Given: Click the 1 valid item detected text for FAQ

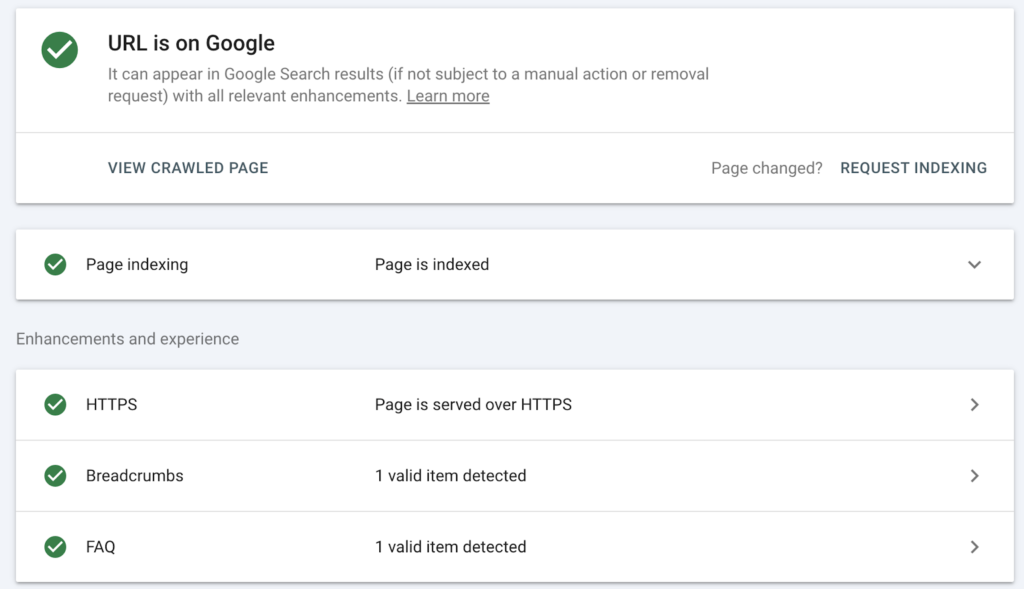Looking at the screenshot, I should pos(449,547).
